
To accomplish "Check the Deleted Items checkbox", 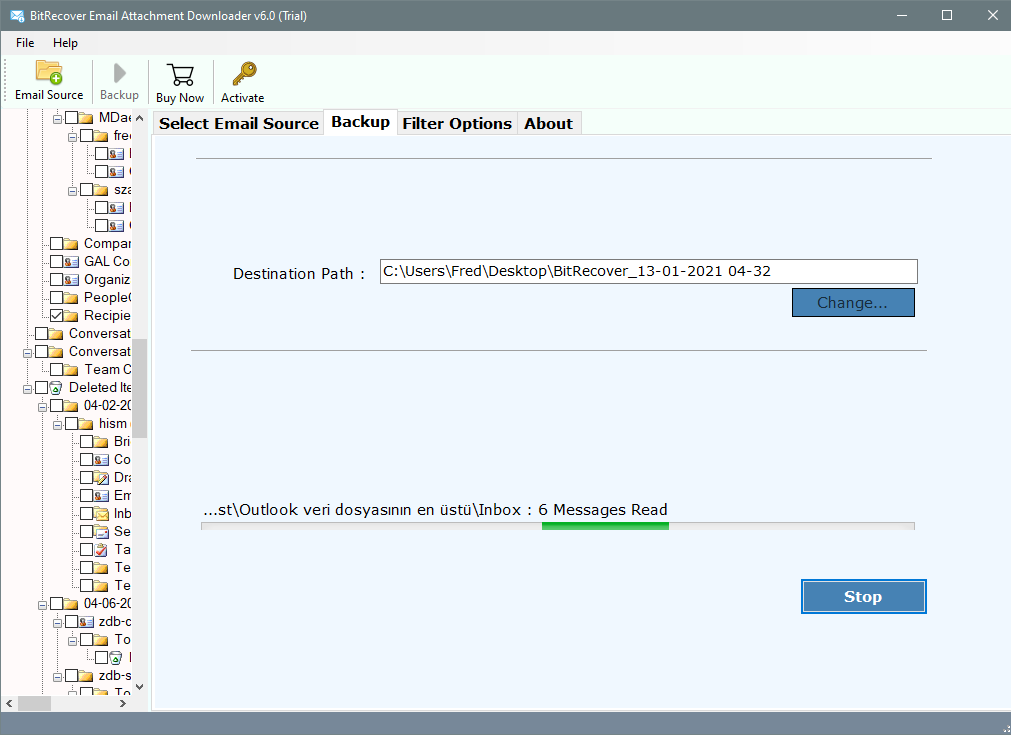I will pyautogui.click(x=42, y=387).
